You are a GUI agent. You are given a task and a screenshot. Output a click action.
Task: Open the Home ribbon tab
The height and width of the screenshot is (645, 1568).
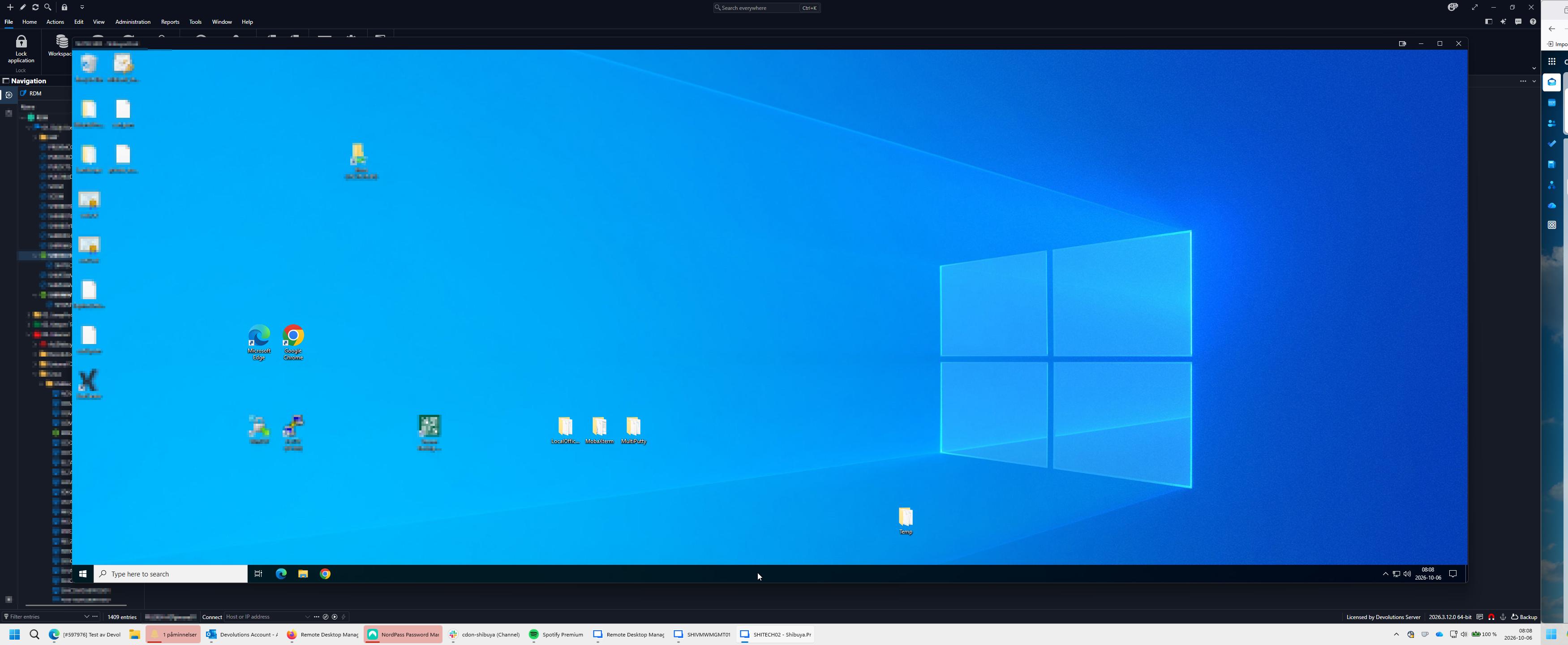(29, 22)
